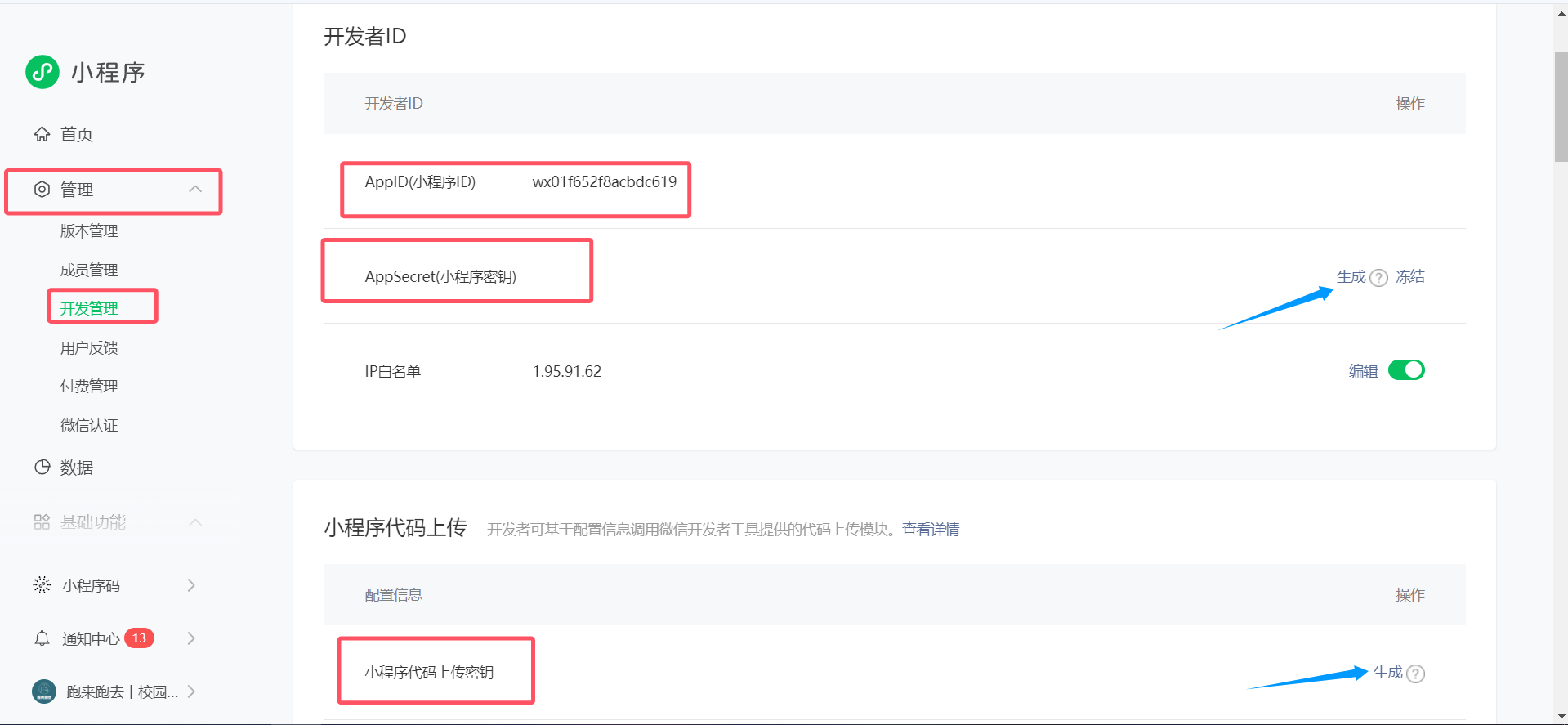The image size is (1568, 725).
Task: Select 成员管理 menu item
Action: point(89,270)
